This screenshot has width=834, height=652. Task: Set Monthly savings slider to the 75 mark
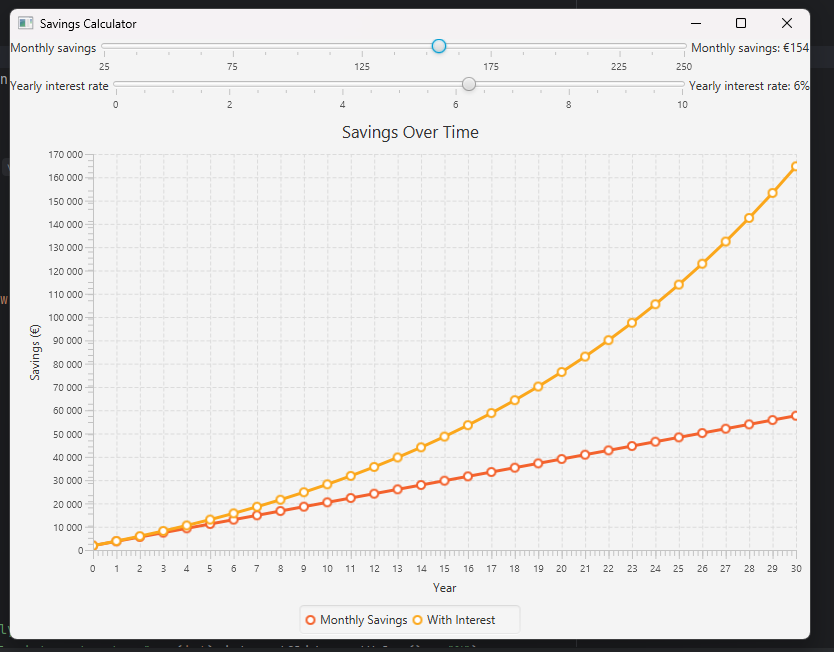[x=233, y=46]
